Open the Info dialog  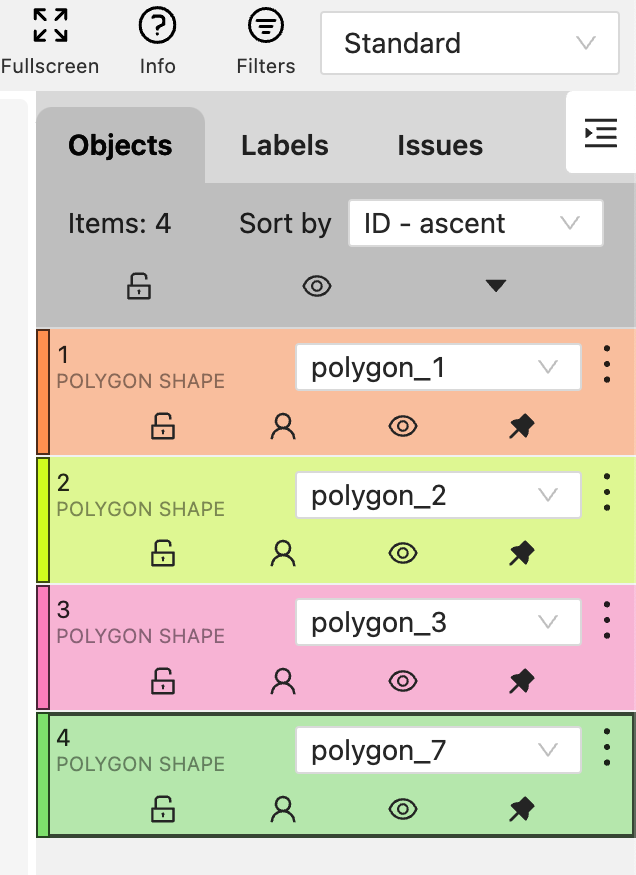pyautogui.click(x=157, y=40)
